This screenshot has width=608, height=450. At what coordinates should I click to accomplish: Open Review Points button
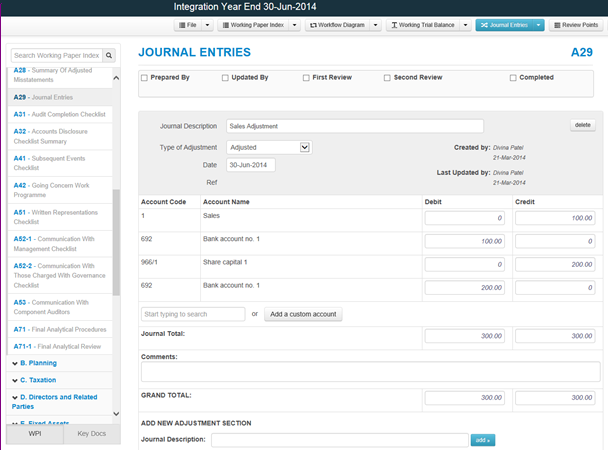point(577,25)
